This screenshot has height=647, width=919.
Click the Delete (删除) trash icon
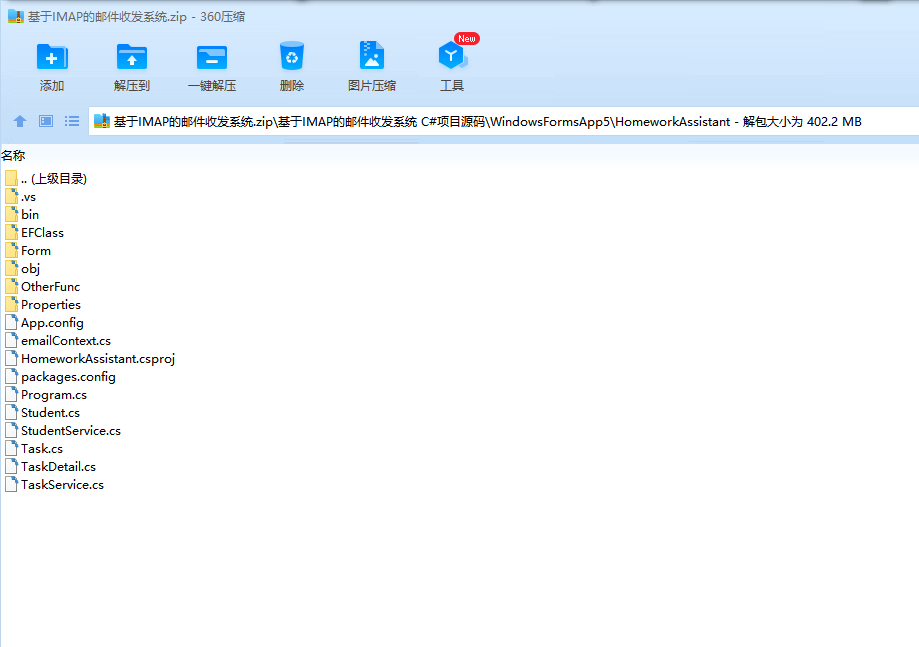292,56
